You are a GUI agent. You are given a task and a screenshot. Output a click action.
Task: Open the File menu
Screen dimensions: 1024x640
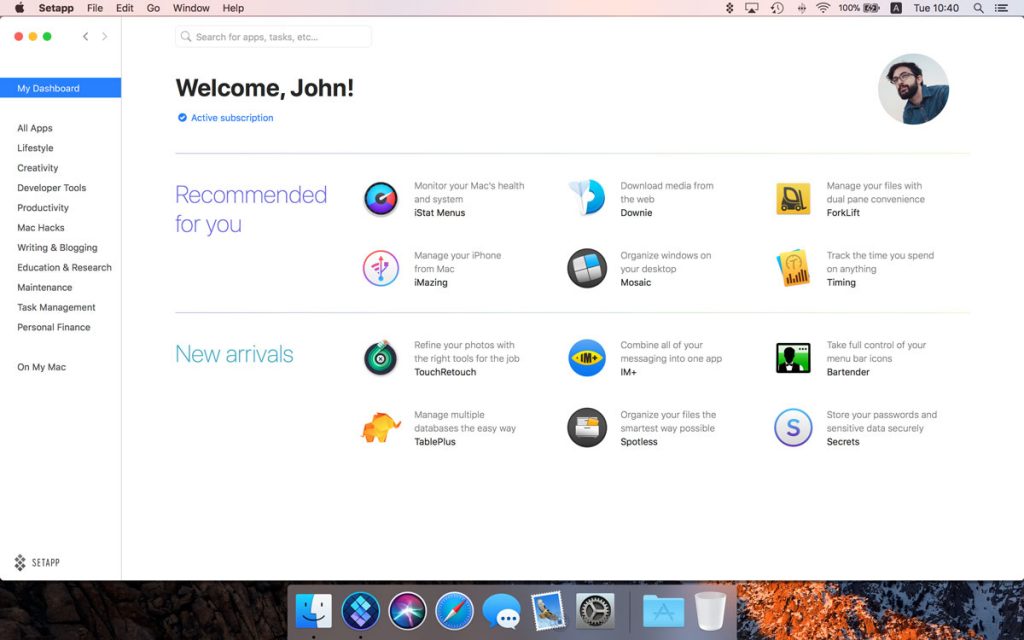pyautogui.click(x=95, y=8)
